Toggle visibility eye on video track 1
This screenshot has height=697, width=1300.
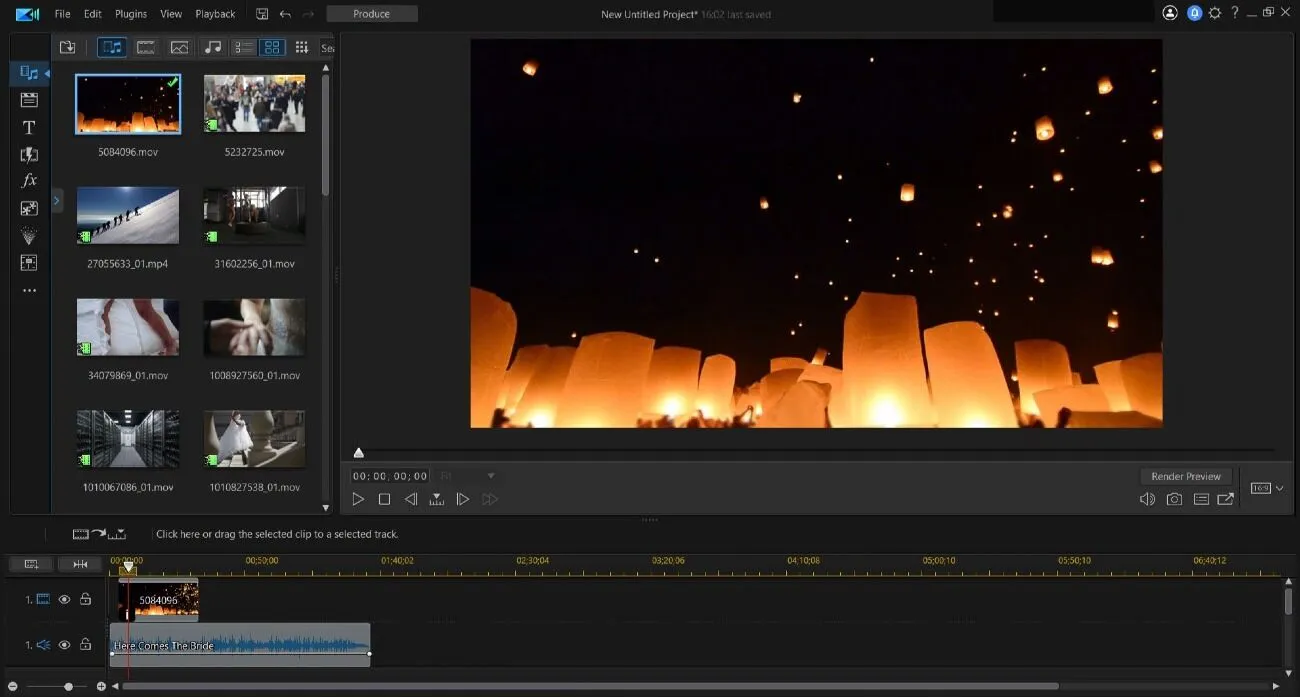pos(65,599)
